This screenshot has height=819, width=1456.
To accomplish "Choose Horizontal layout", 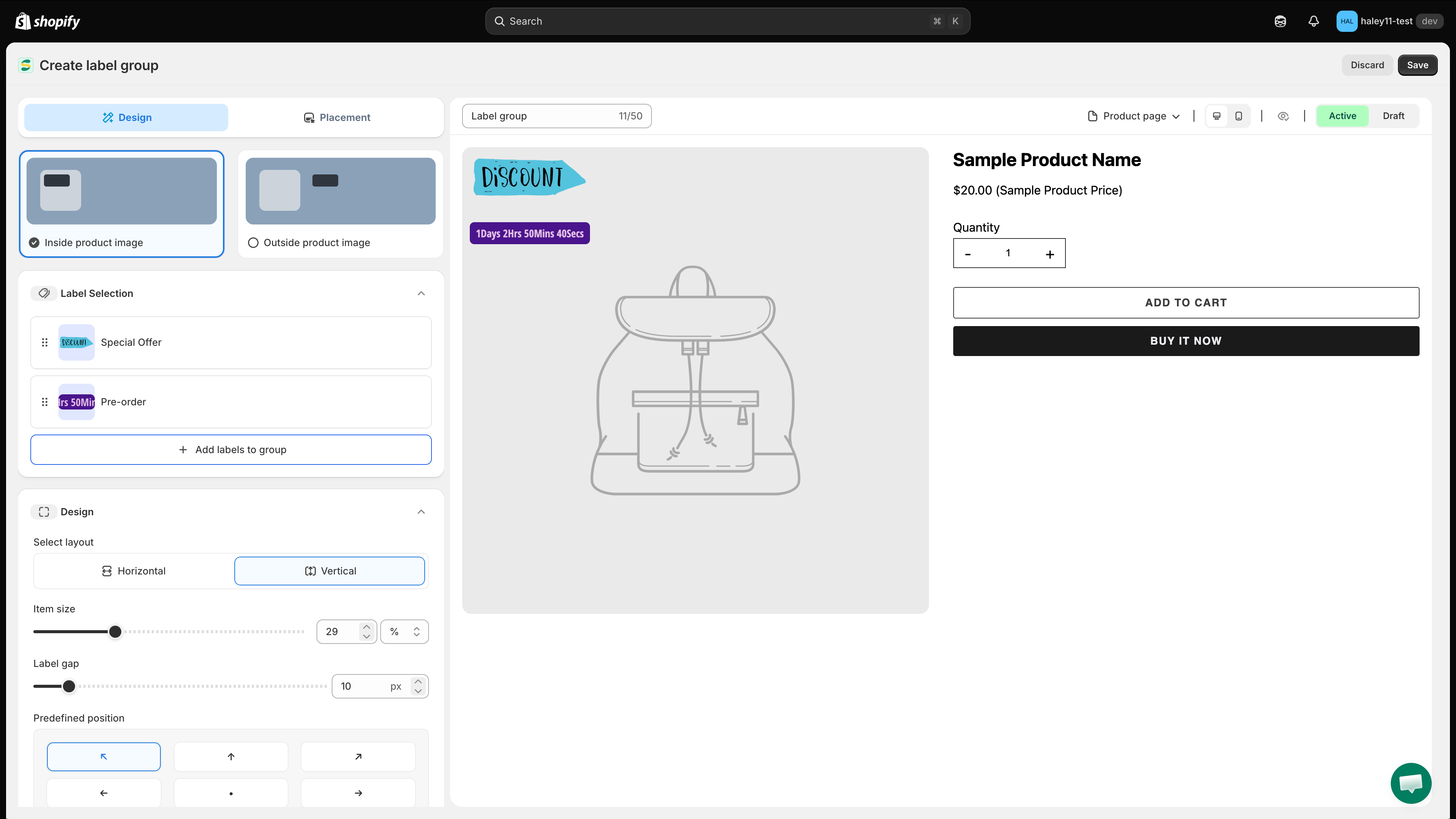I will [x=133, y=571].
